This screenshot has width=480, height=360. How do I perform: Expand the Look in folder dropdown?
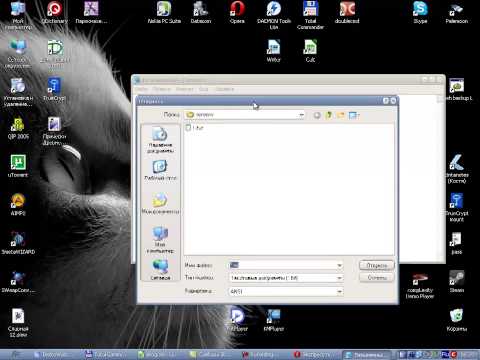(301, 115)
